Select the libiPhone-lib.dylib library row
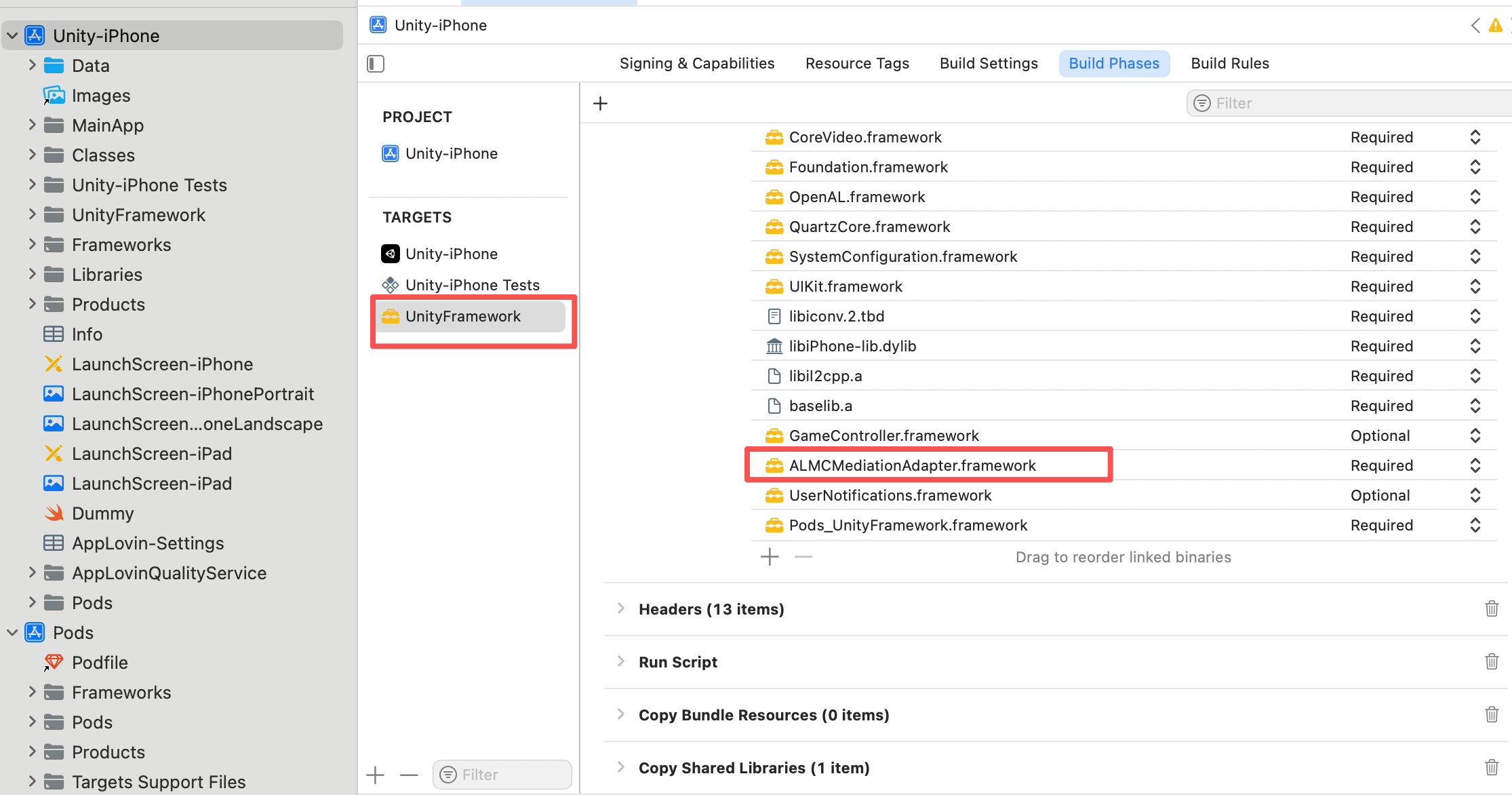The image size is (1512, 795). (x=1123, y=346)
